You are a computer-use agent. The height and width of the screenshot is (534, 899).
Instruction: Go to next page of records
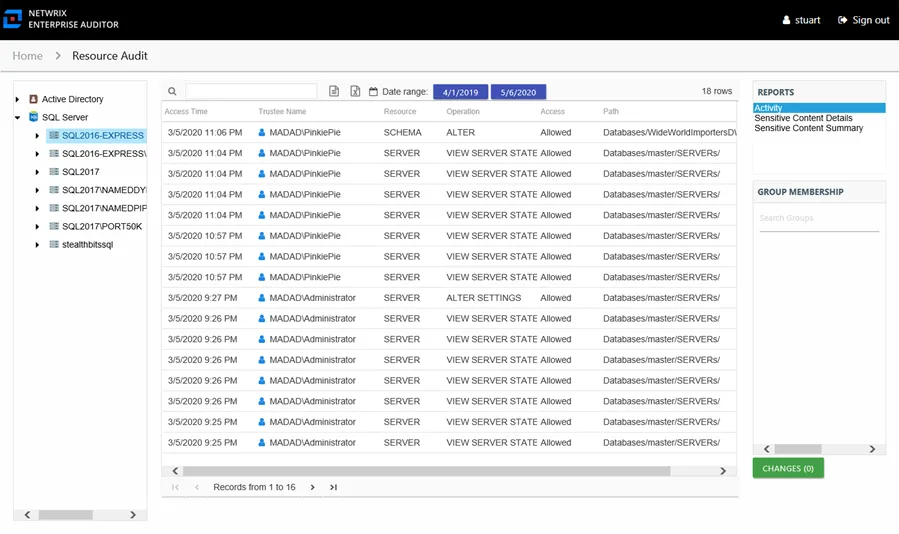(312, 487)
